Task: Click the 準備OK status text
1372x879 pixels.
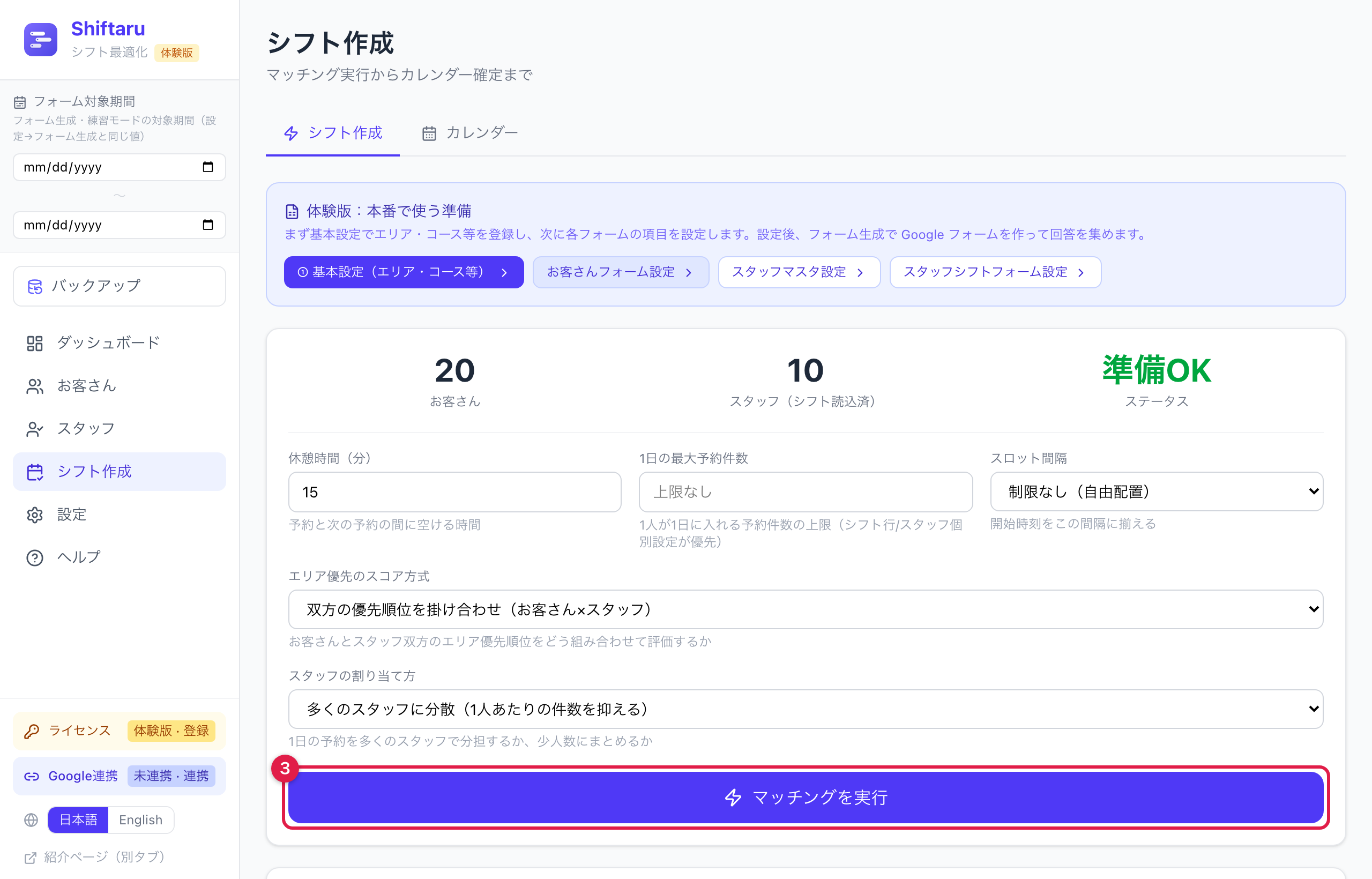Action: [x=1156, y=370]
